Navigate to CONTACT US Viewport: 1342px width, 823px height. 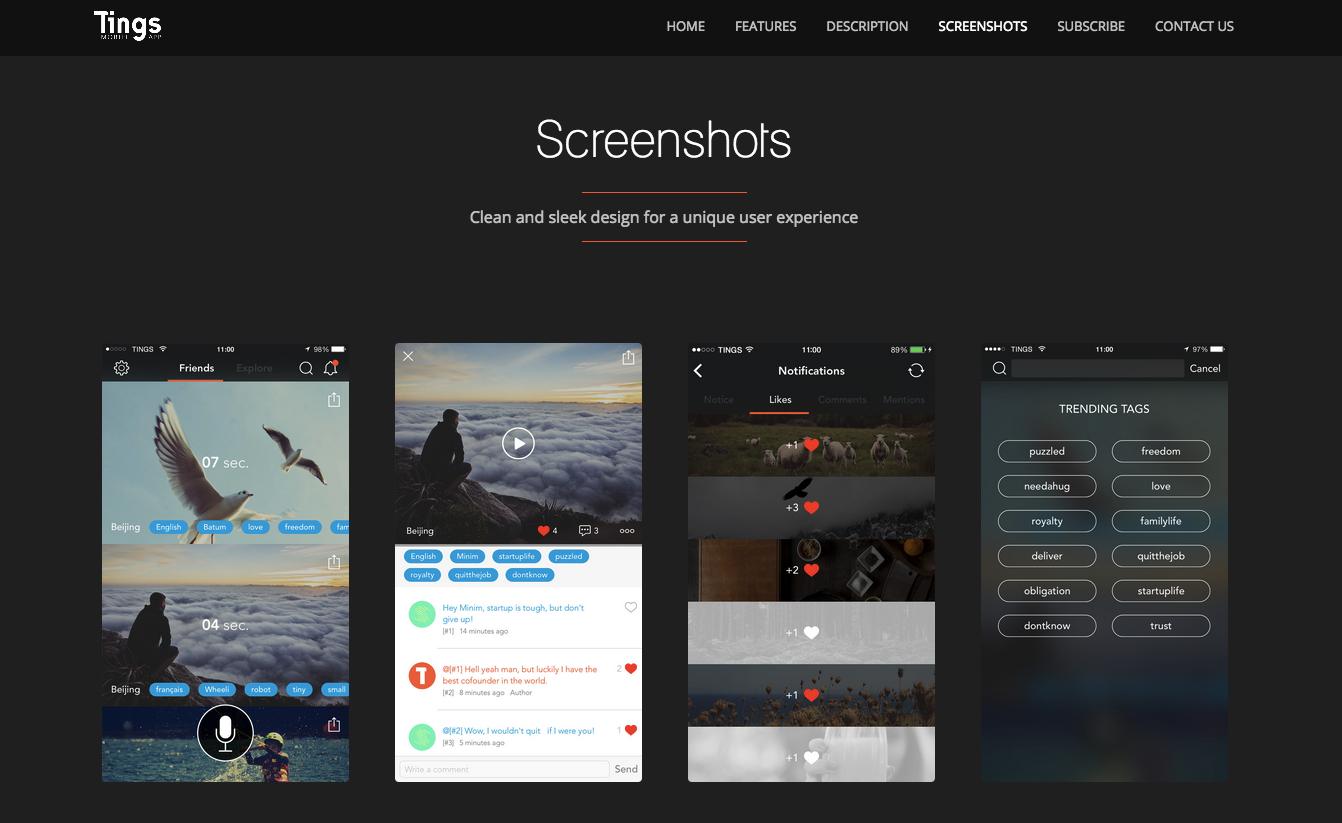click(x=1194, y=26)
